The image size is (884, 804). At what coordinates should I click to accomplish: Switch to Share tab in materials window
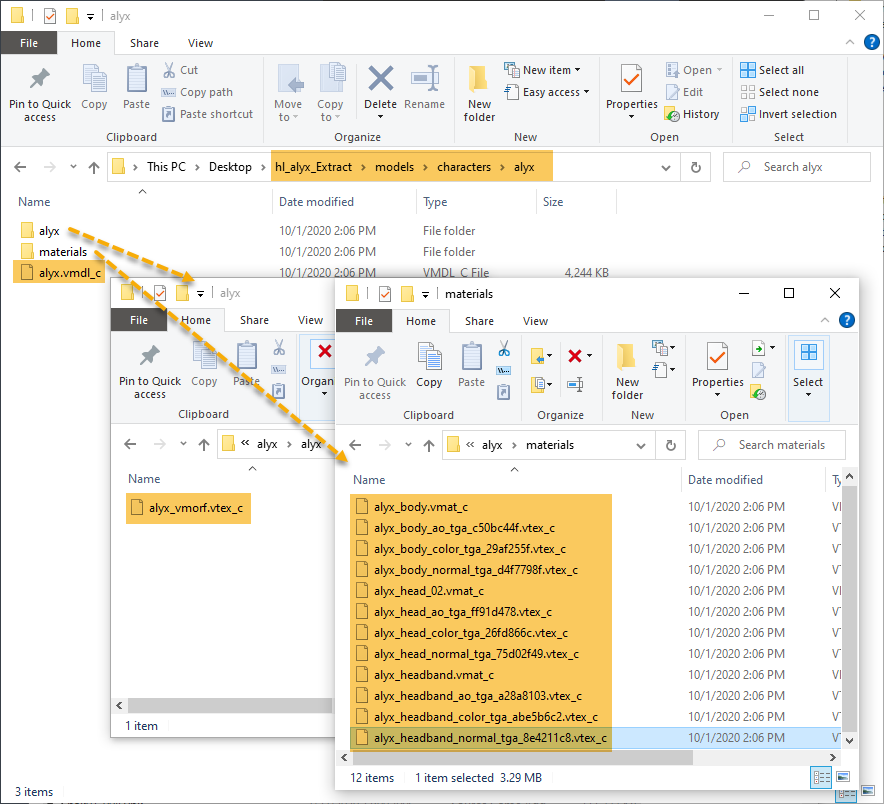(479, 321)
